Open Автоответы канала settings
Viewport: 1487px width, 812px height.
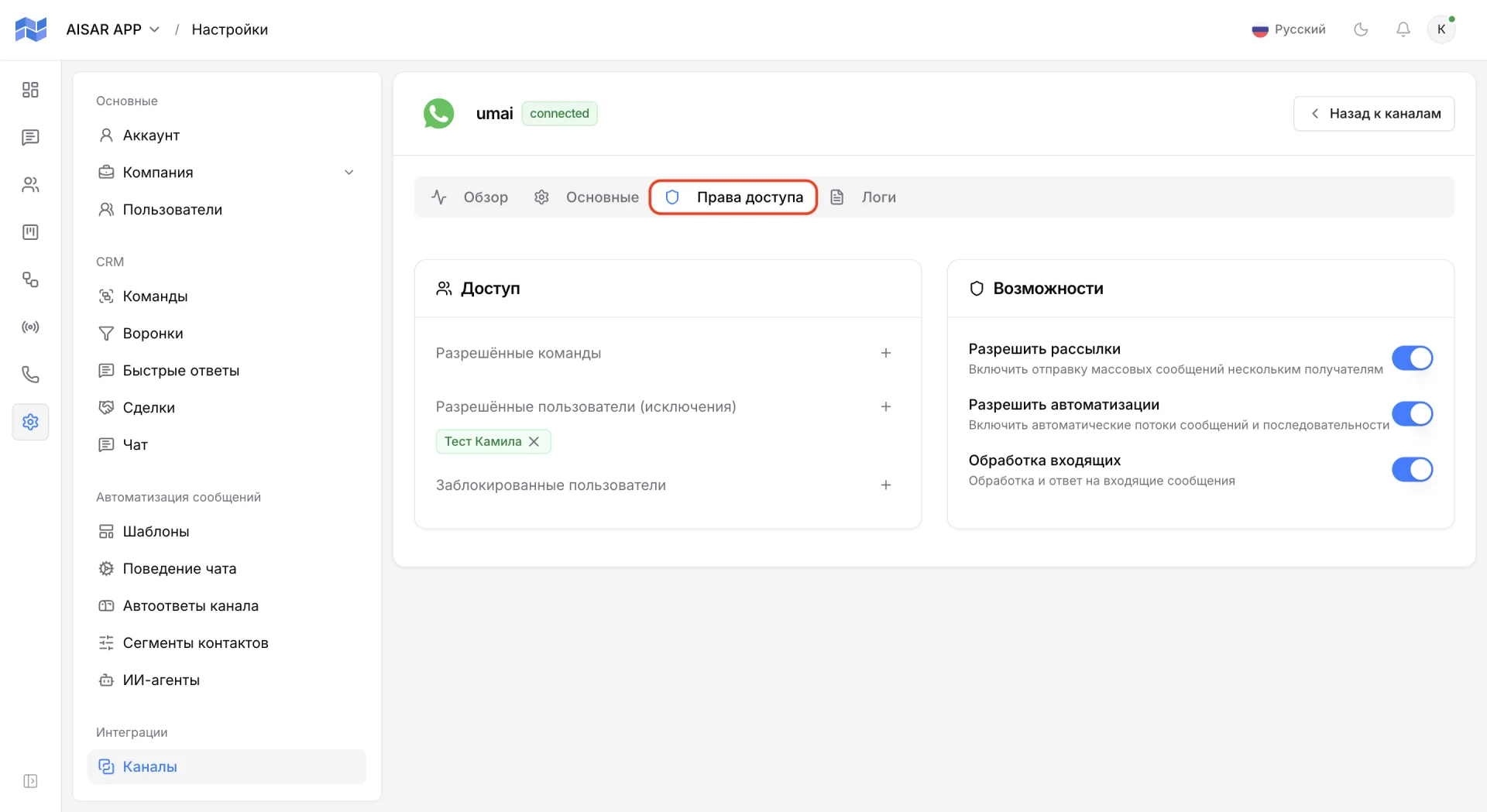(x=226, y=606)
